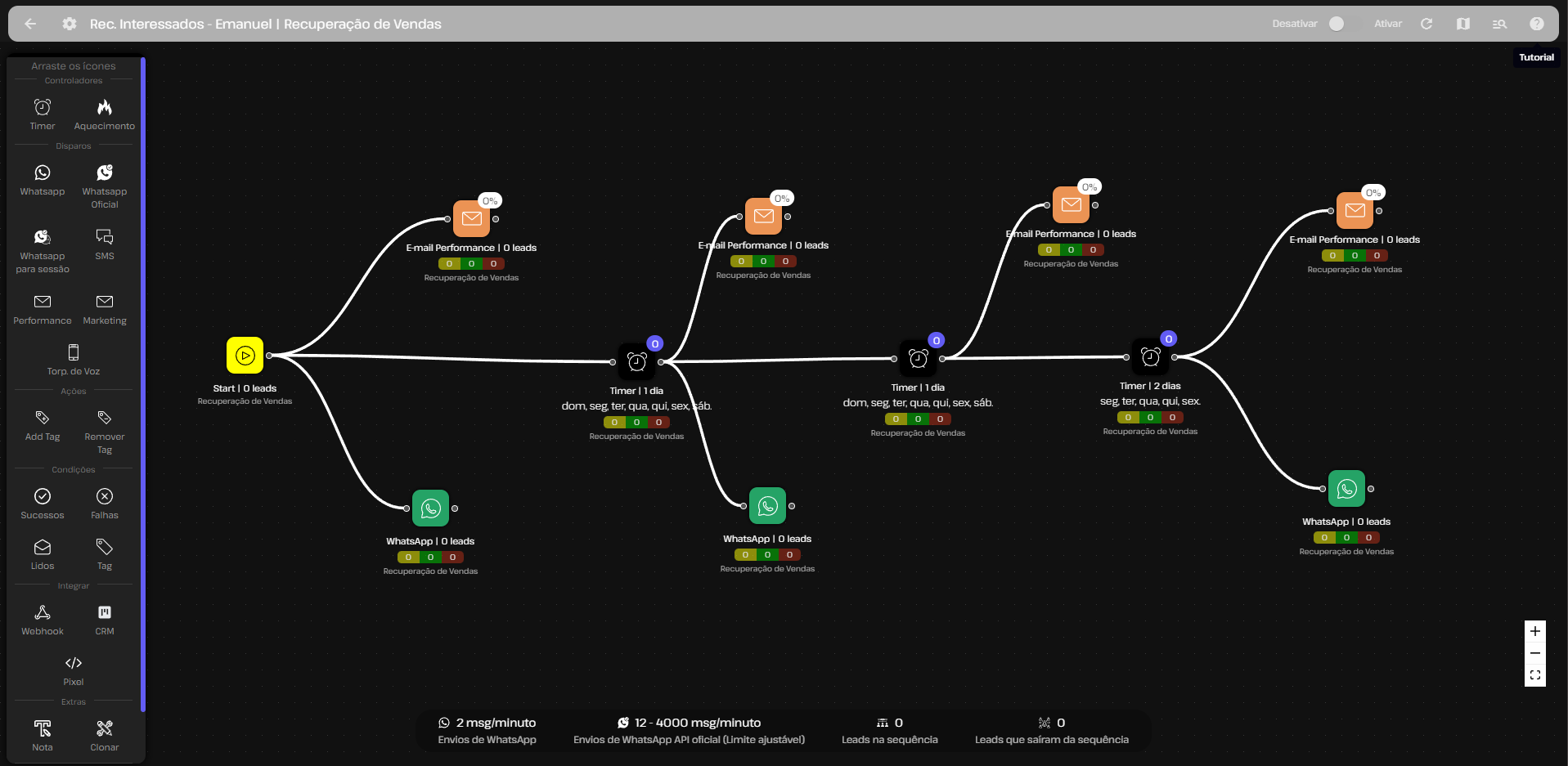Click the yellow Start node

(245, 355)
